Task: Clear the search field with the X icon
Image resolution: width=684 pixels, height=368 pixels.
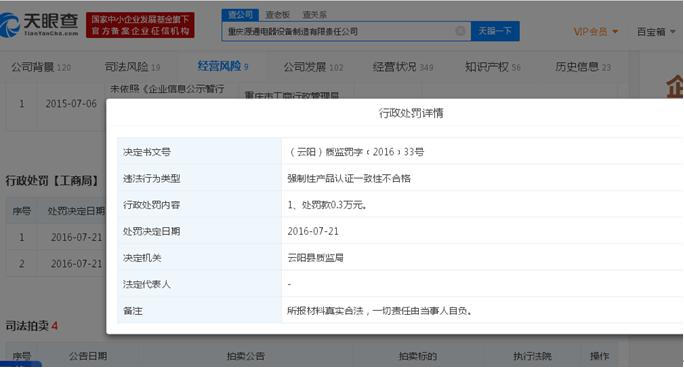Action: click(460, 31)
